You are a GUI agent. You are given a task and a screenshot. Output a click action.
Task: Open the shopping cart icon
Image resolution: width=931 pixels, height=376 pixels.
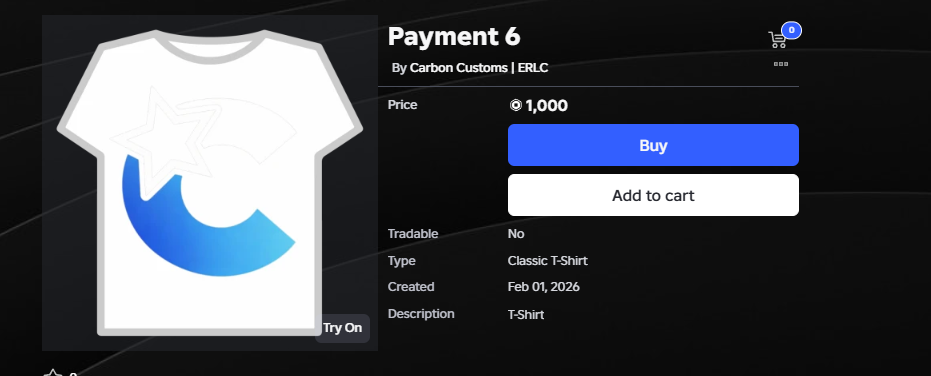777,40
